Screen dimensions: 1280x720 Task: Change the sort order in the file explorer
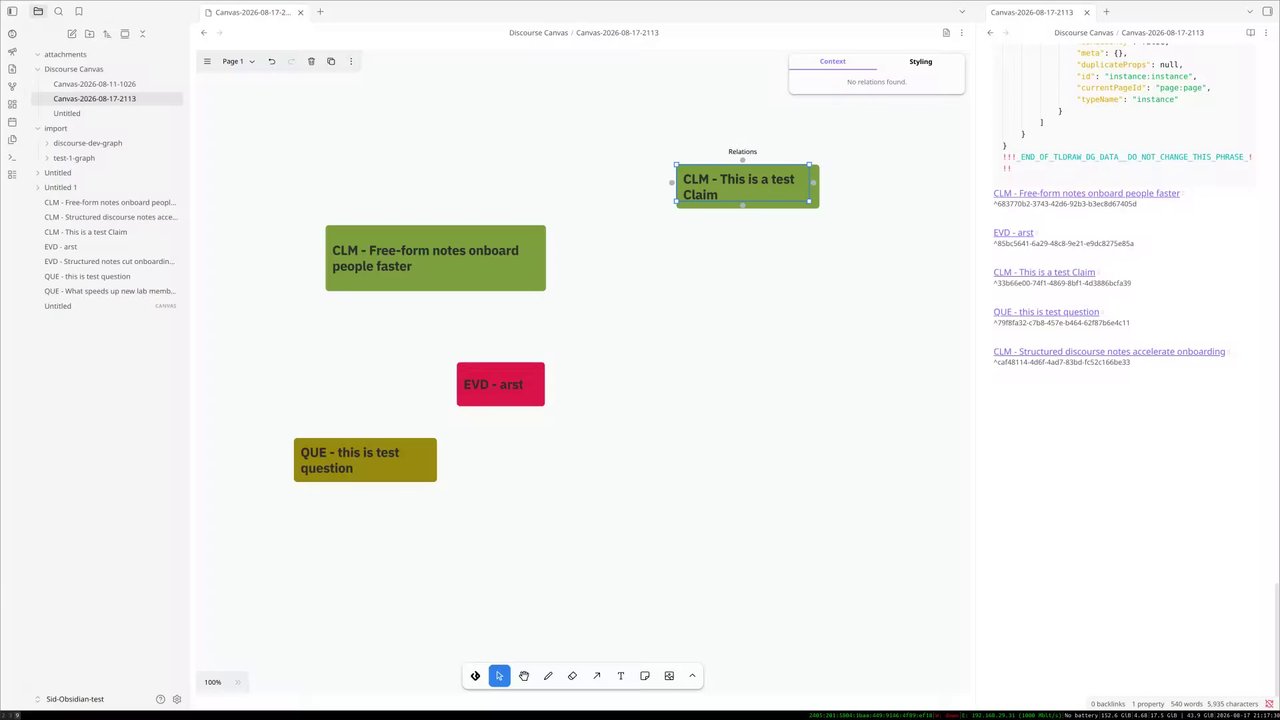pos(107,34)
